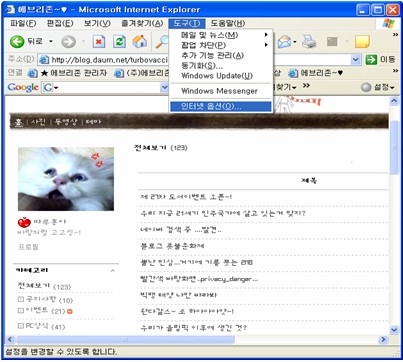Viewport: 403px width, 362px height.
Task: Click the horizontal scrollbar thumb
Action: click(126, 340)
